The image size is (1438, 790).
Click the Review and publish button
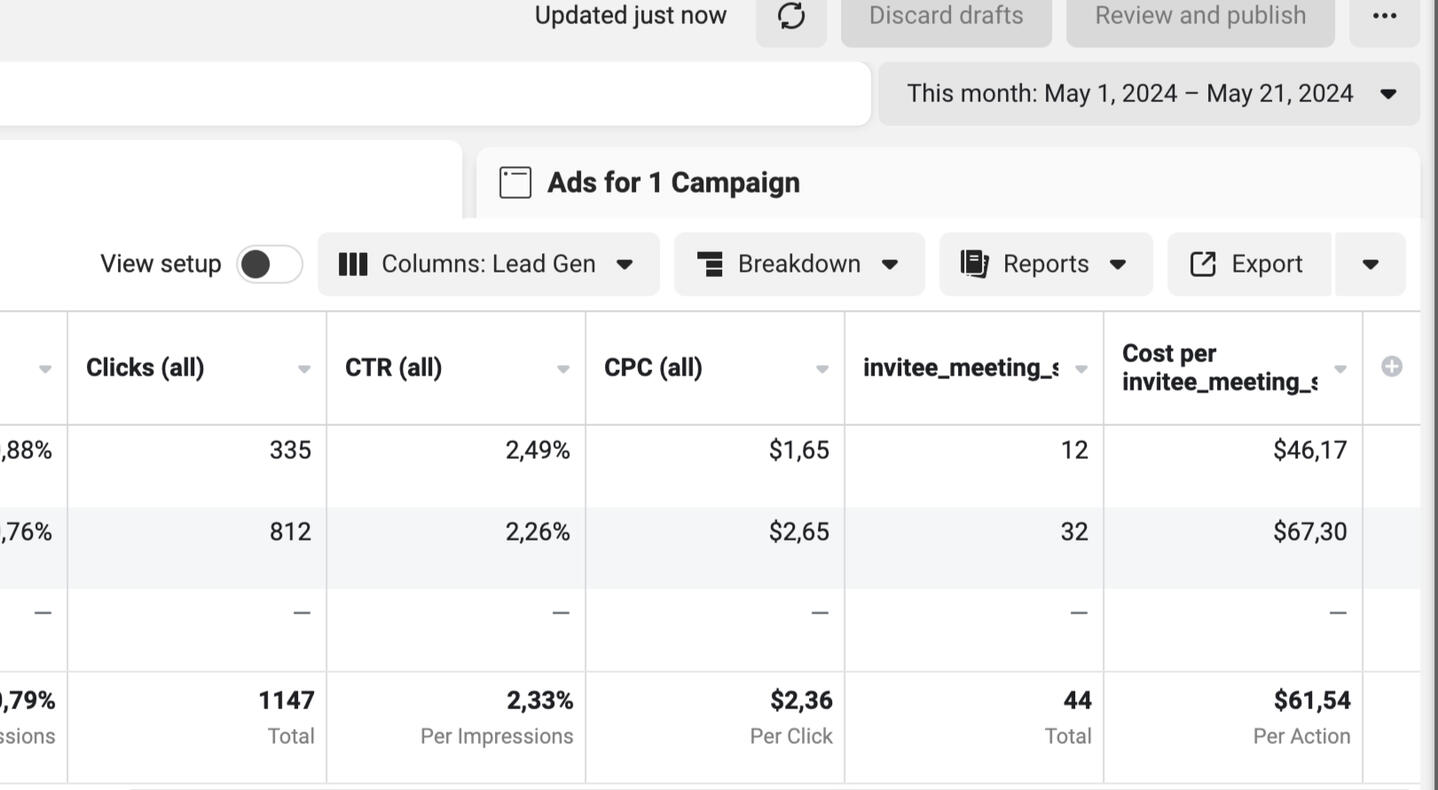tap(1199, 17)
